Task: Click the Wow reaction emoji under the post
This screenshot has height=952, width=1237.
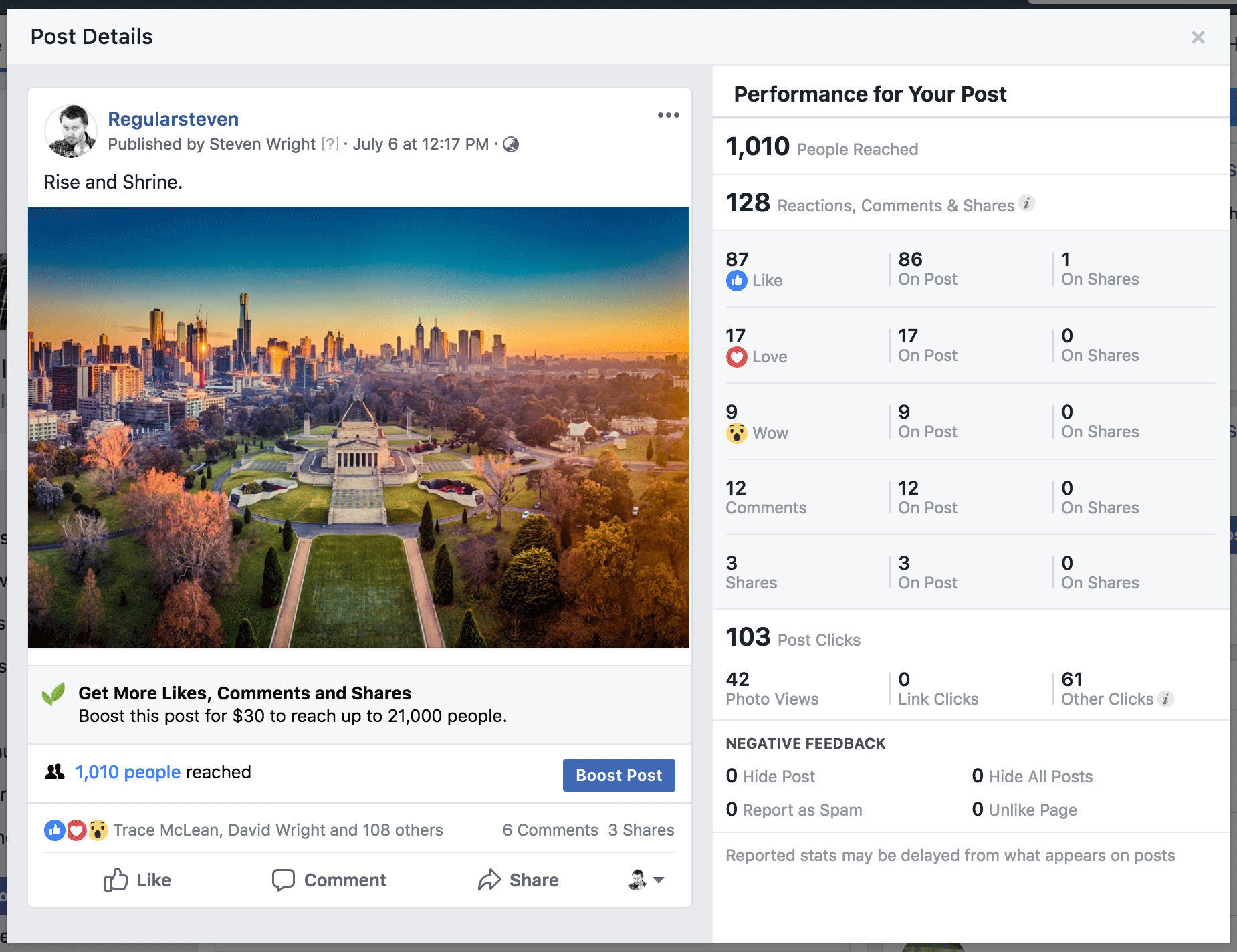Action: click(98, 830)
